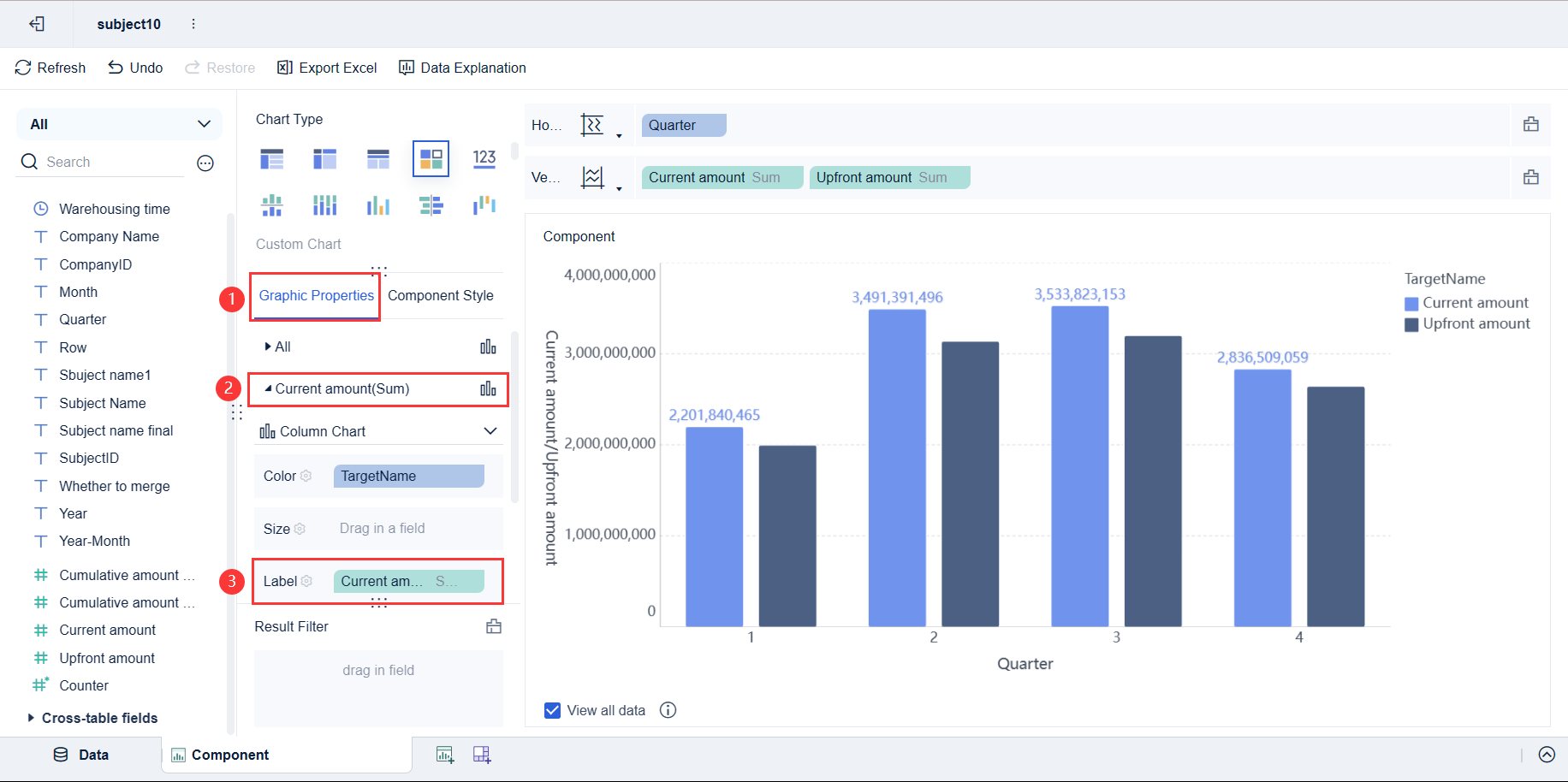The image size is (1568, 782).
Task: Toggle Current amount legend item
Action: (1466, 303)
